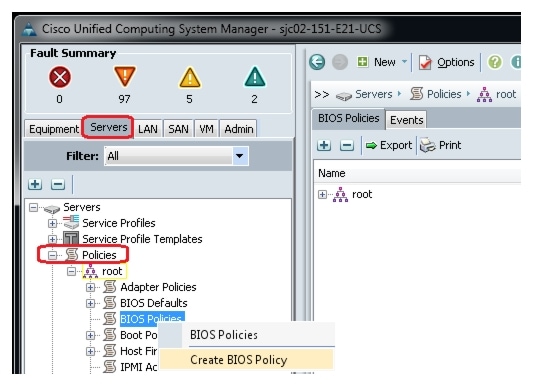The image size is (534, 387).
Task: Select the BIOS Policies tab in right pane
Action: (x=348, y=119)
